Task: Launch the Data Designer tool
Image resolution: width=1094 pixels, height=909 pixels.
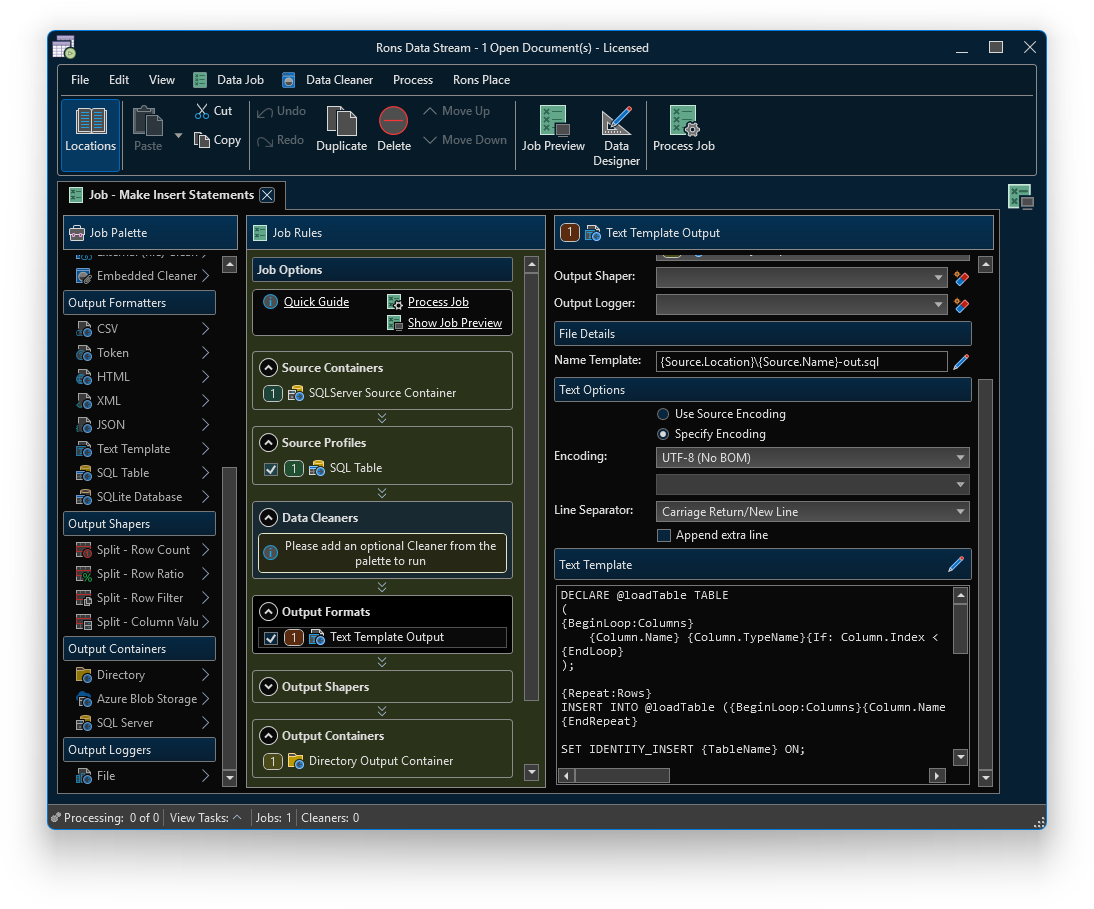Action: (x=616, y=137)
